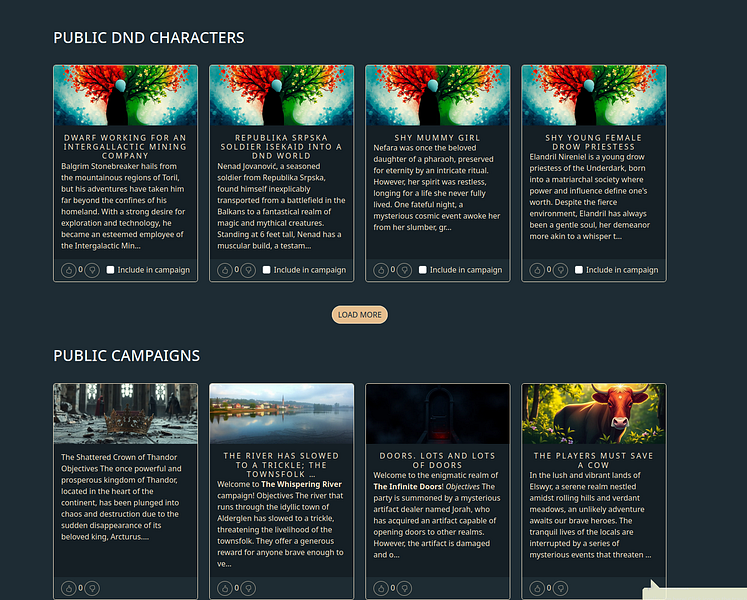Click the dark red doorway campaign image
Image resolution: width=747 pixels, height=600 pixels.
pyautogui.click(x=438, y=414)
